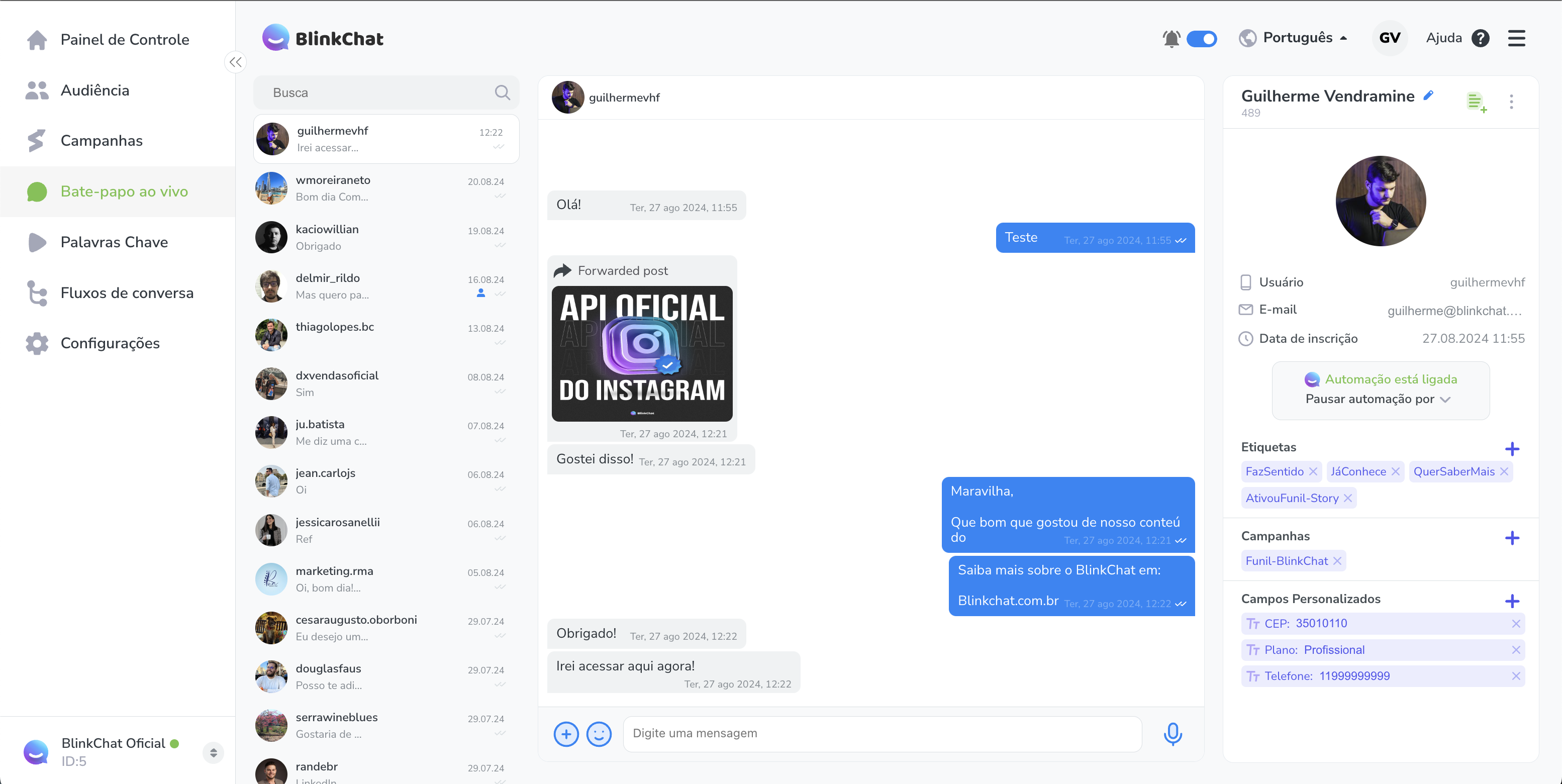
Task: Open Palavras Chave menu item
Action: coord(118,242)
